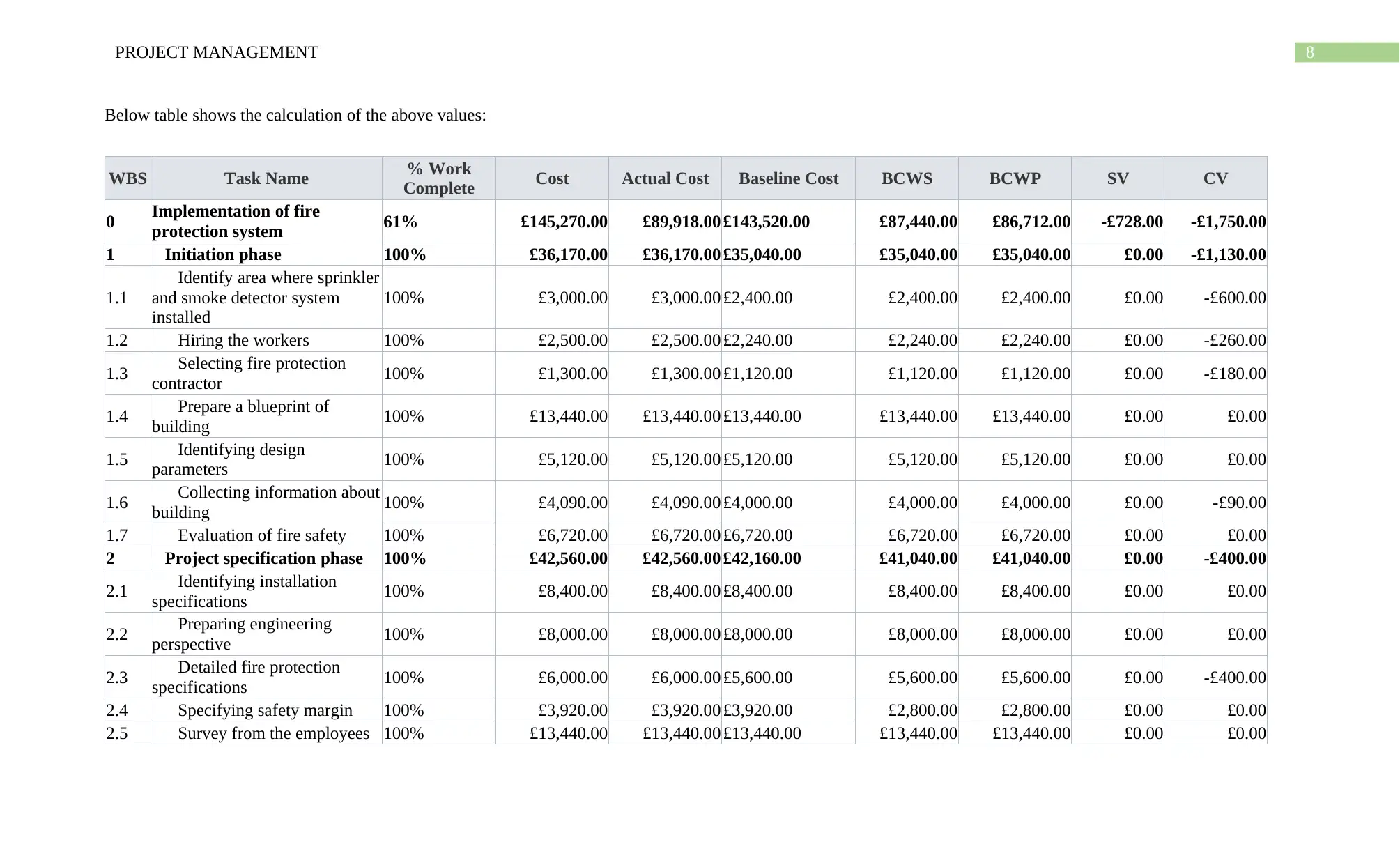The width and height of the screenshot is (1400, 865).
Task: Click the % Work Complete column header
Action: tap(439, 178)
